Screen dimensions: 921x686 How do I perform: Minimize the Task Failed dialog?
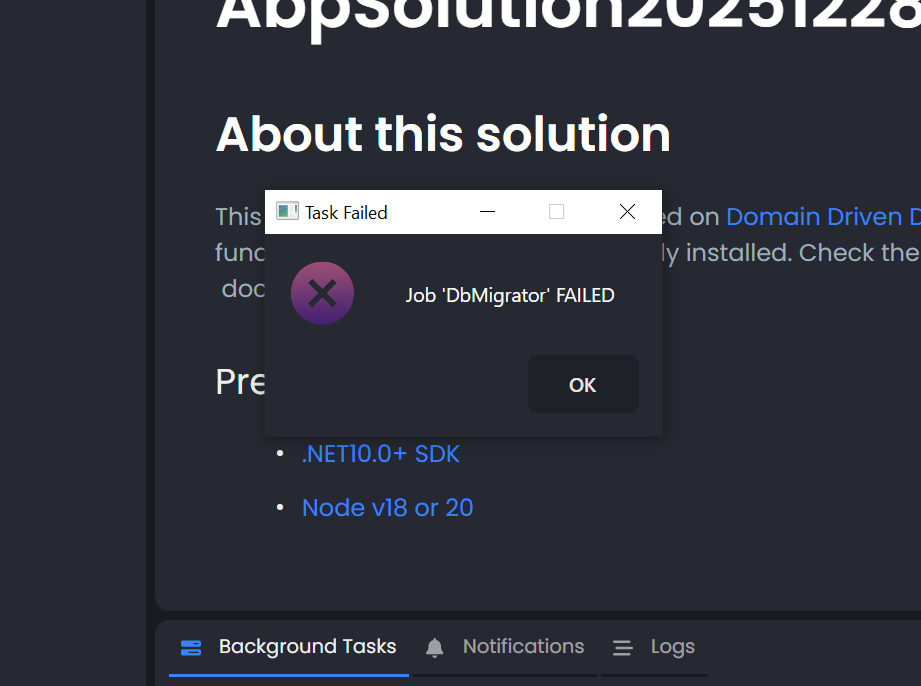tap(487, 211)
